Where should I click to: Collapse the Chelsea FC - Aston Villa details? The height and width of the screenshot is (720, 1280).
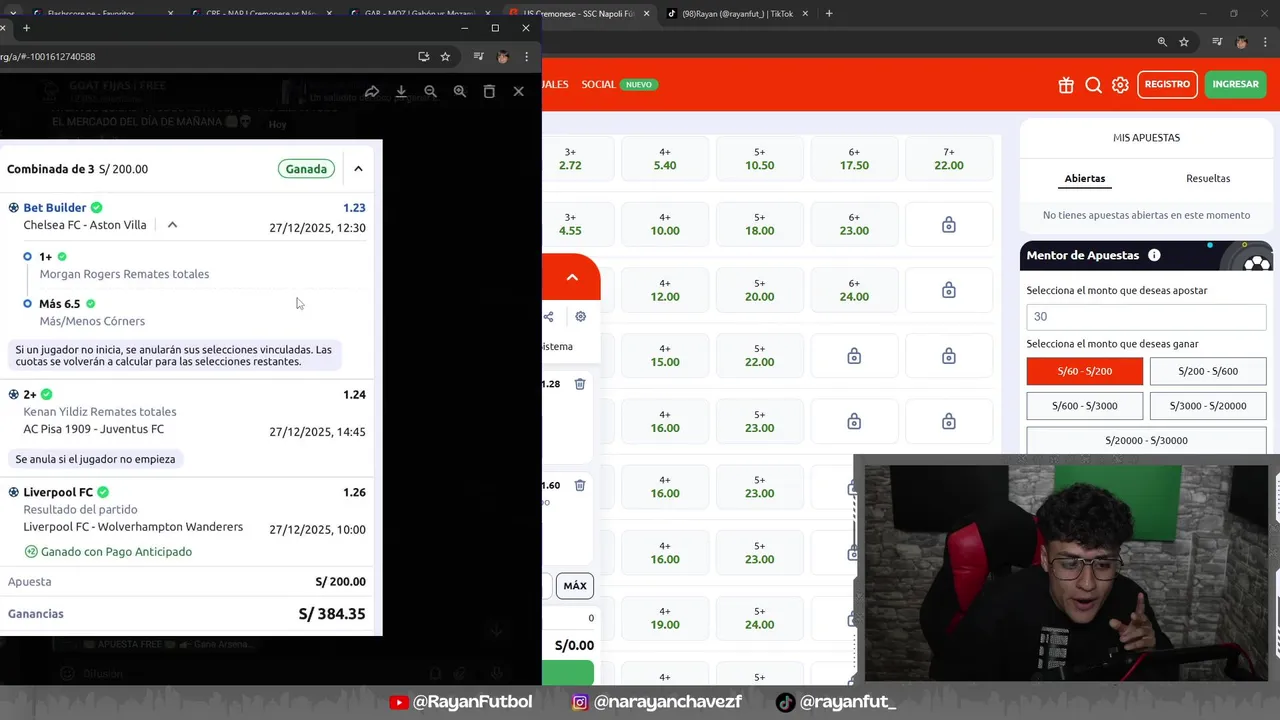tap(172, 225)
